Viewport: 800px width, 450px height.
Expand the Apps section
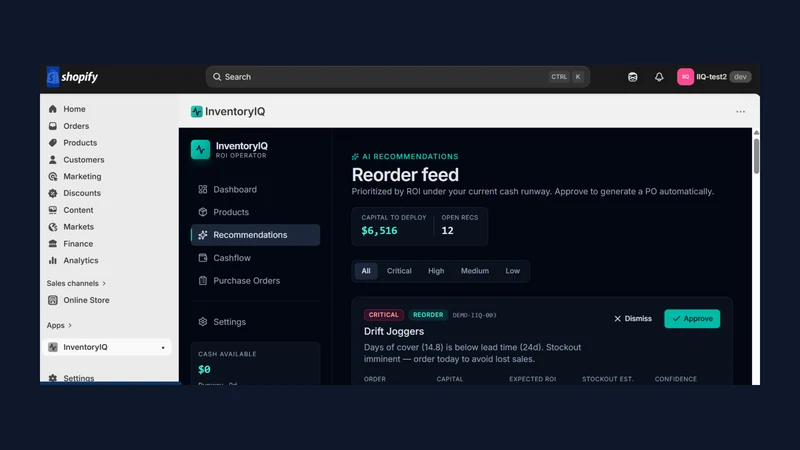pyautogui.click(x=59, y=326)
